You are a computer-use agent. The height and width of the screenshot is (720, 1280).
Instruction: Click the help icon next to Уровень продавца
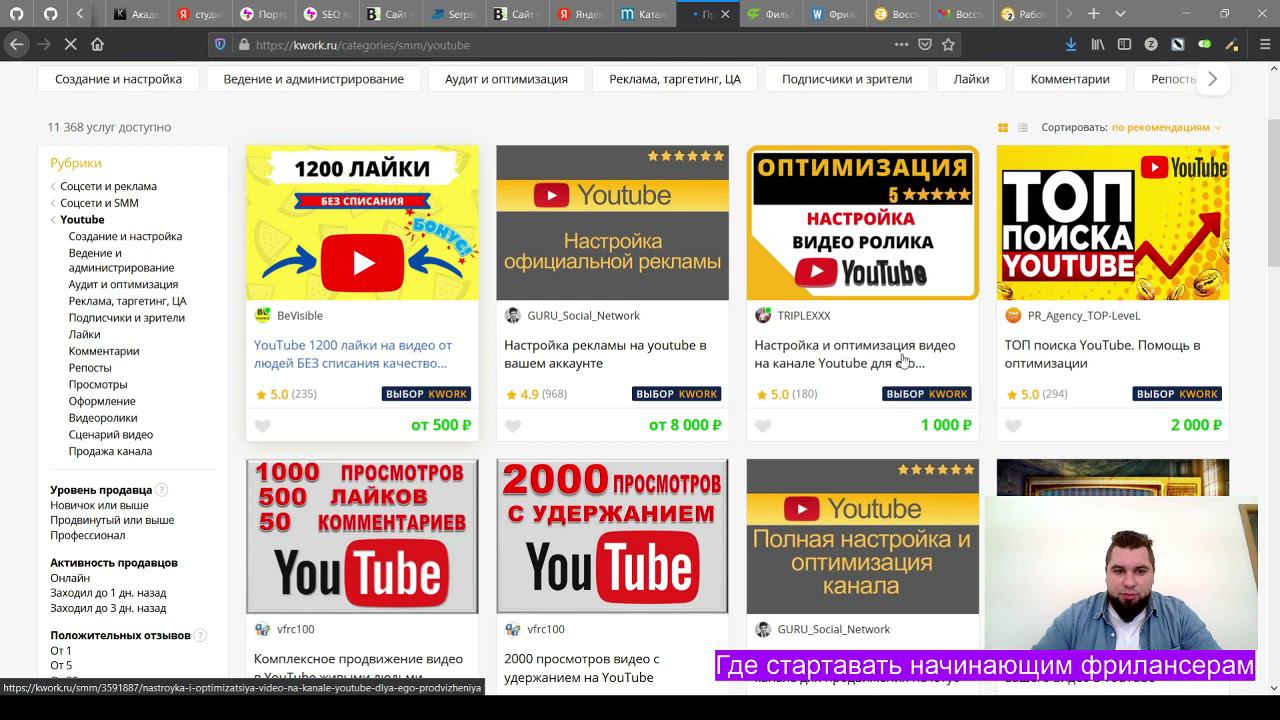pyautogui.click(x=162, y=490)
